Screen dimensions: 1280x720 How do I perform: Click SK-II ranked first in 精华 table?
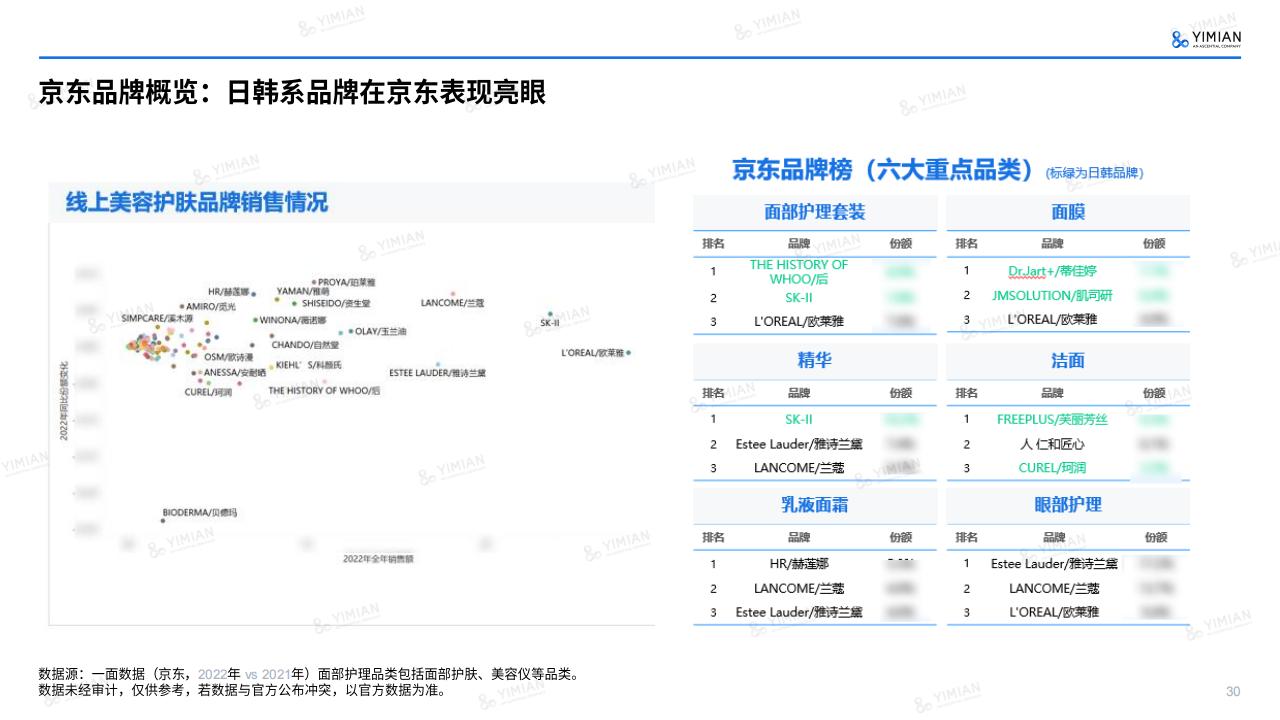(799, 420)
